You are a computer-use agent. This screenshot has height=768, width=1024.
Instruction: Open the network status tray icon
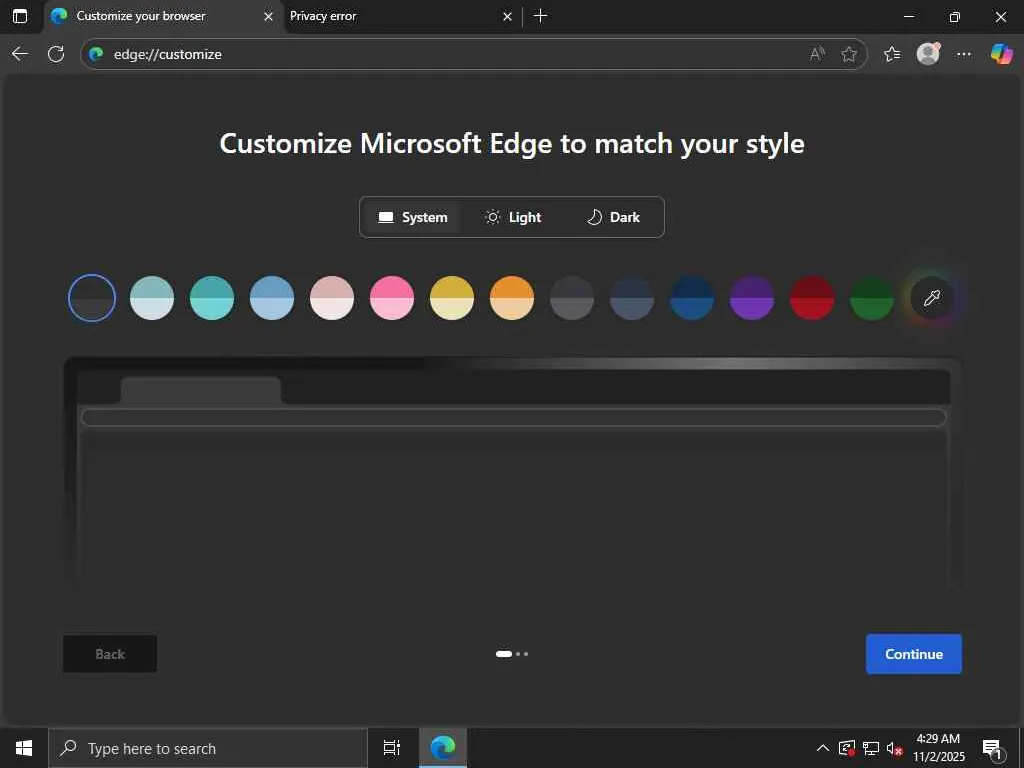[871, 748]
